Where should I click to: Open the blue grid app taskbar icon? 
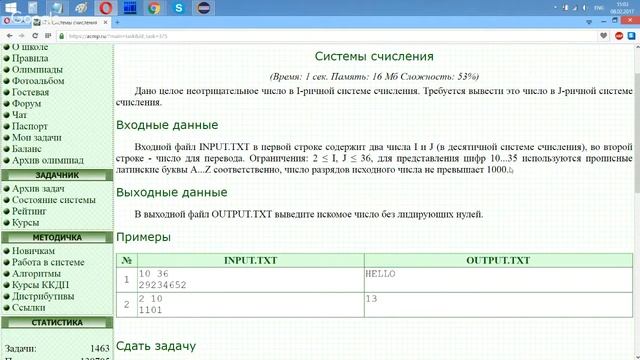(x=130, y=8)
